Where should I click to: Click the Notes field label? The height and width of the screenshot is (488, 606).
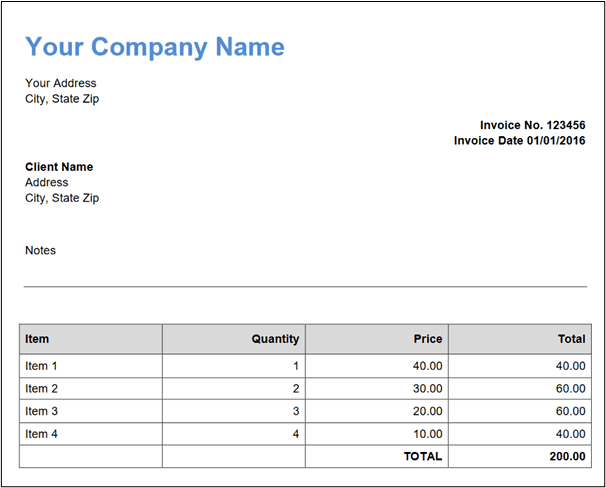[41, 250]
